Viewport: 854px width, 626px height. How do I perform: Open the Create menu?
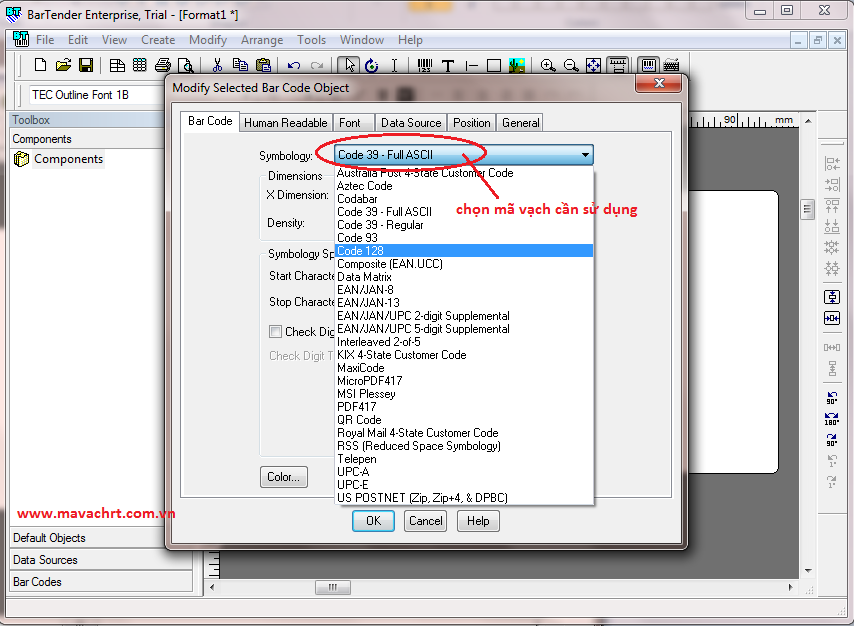(x=158, y=40)
